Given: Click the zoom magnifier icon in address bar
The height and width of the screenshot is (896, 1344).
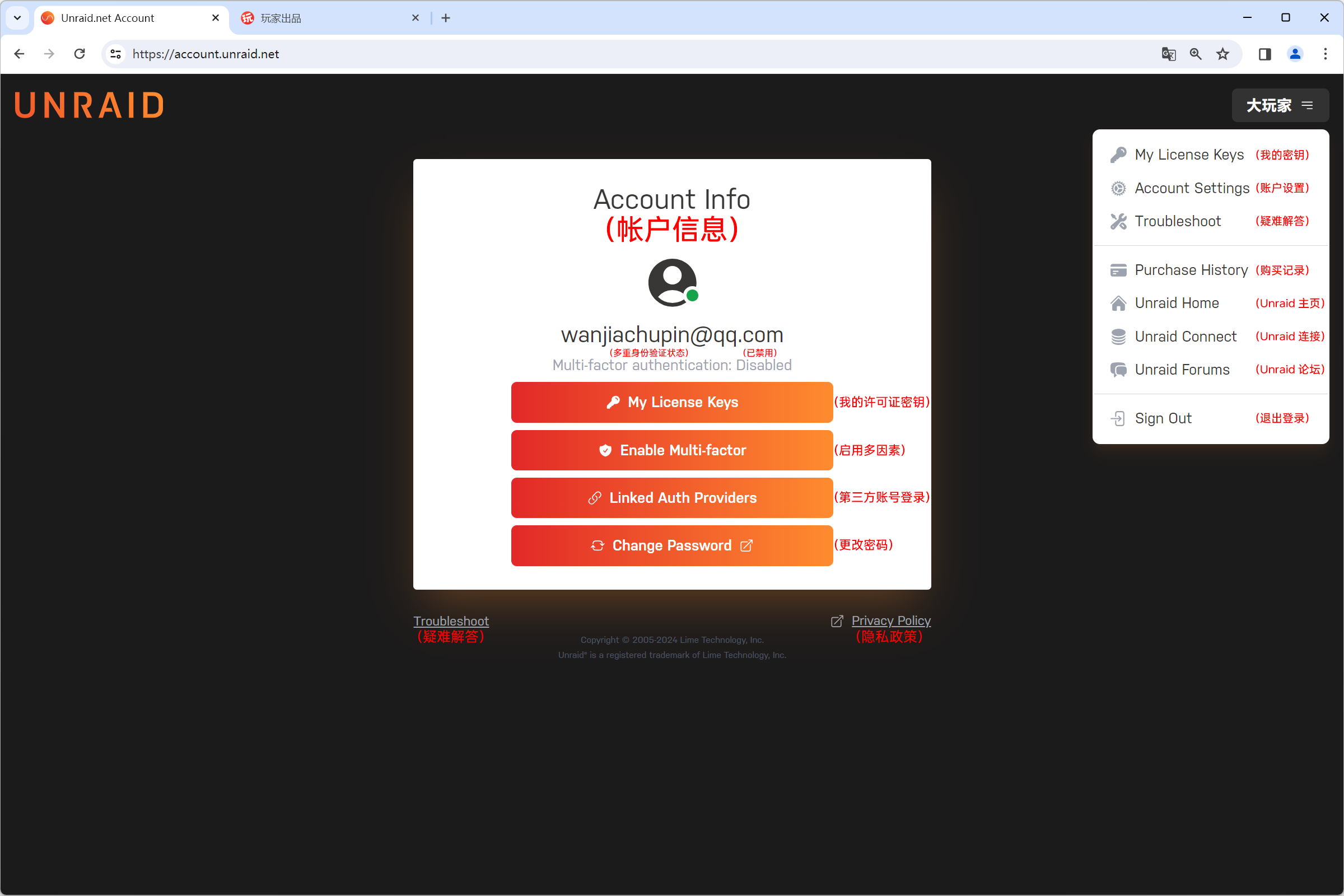Looking at the screenshot, I should tap(1196, 54).
